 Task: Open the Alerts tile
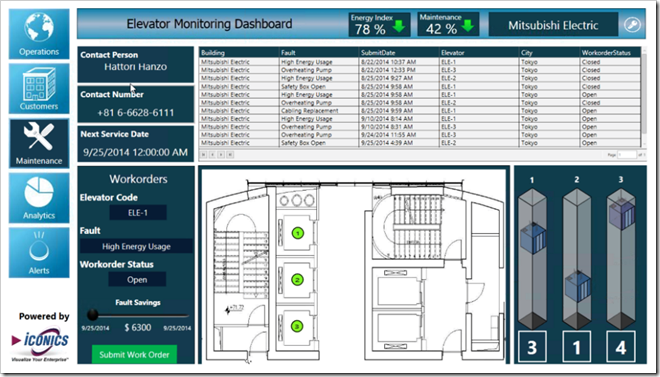39,252
